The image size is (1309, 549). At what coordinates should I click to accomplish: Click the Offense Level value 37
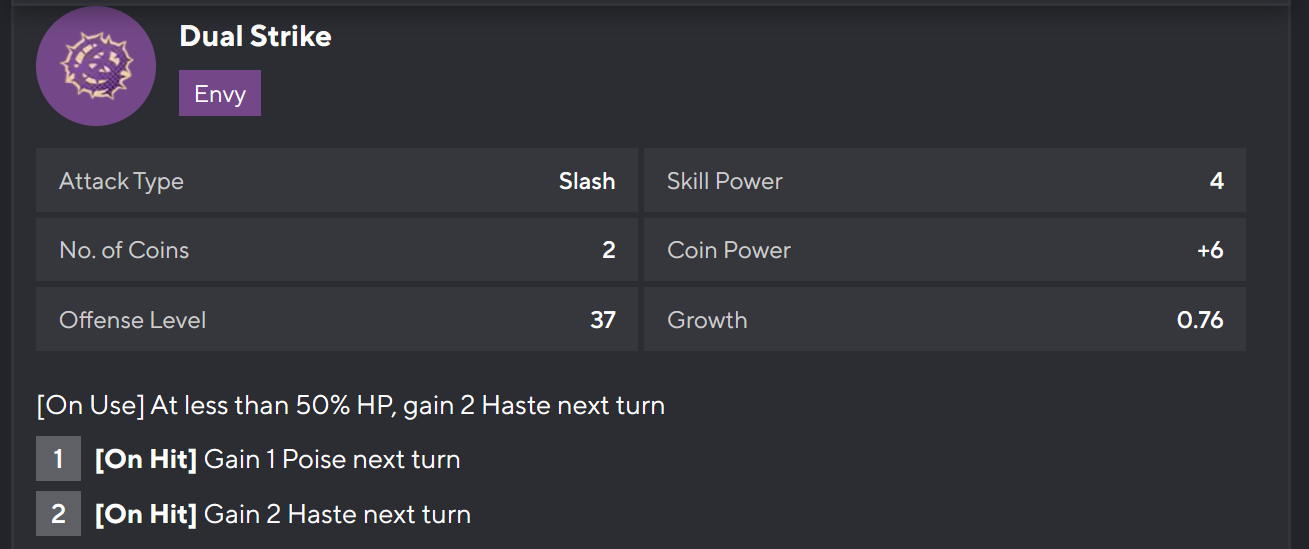coord(602,320)
